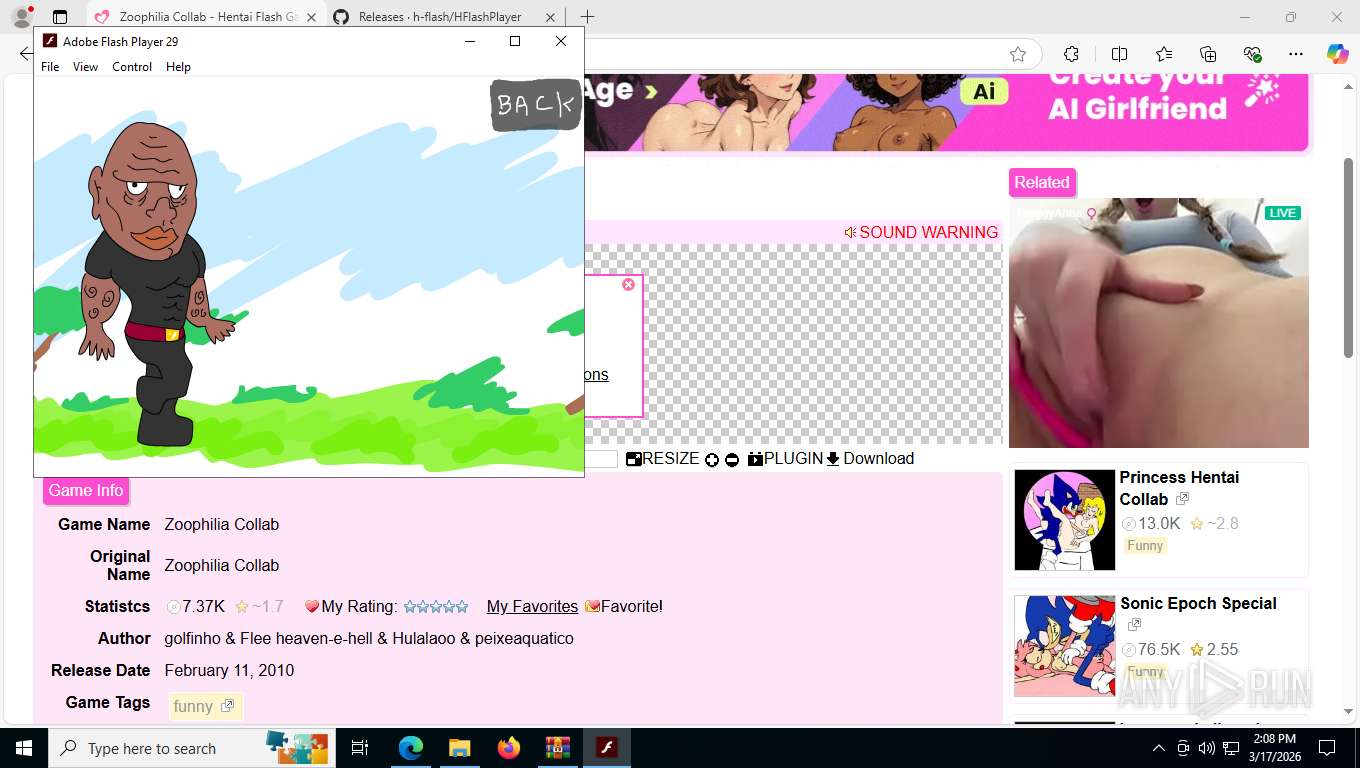Click the plus enlarge icon beside RESIZE
The width and height of the screenshot is (1360, 768).
pos(712,460)
